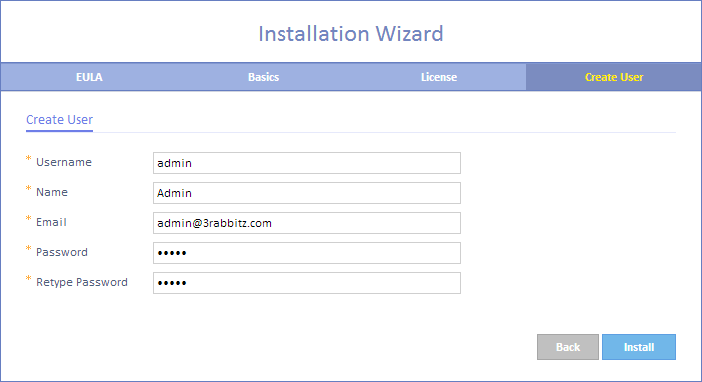Click inside the Password input field

(x=307, y=253)
